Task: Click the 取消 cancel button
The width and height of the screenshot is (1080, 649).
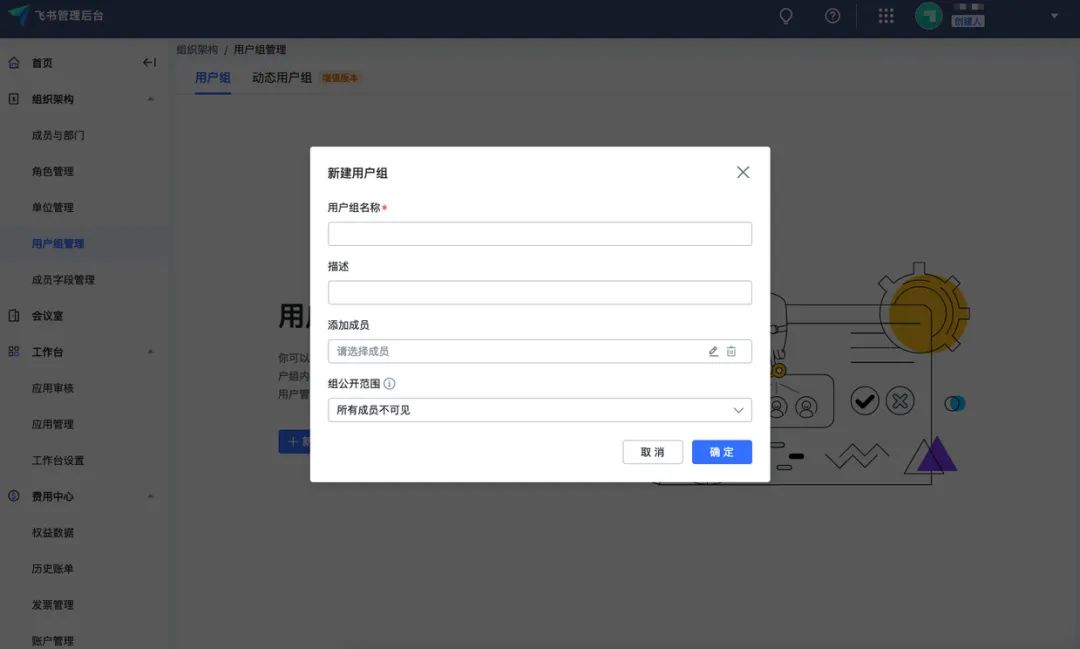Action: (x=653, y=452)
